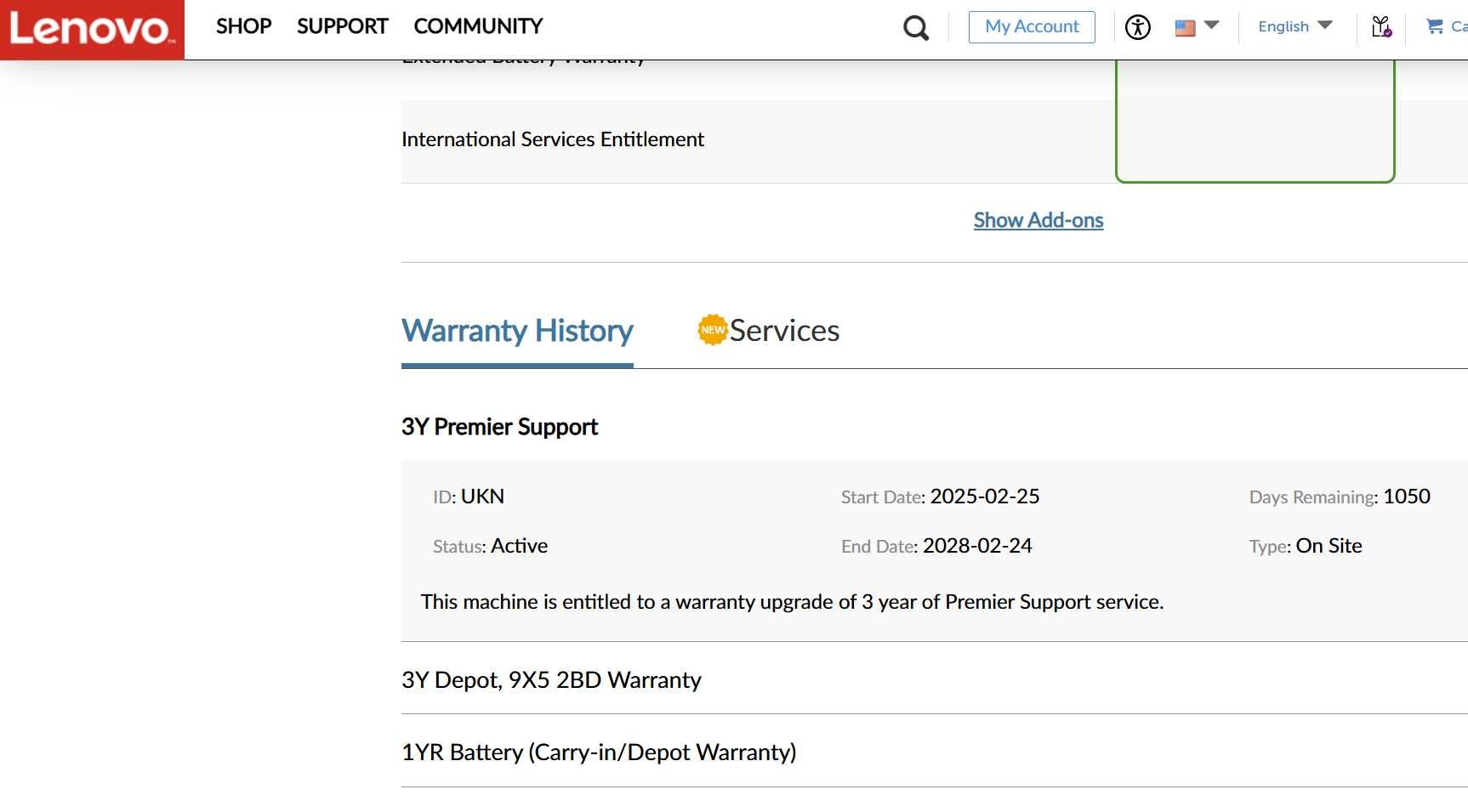Click the end date 2028-02-24
Viewport: 1468px width, 812px height.
977,546
